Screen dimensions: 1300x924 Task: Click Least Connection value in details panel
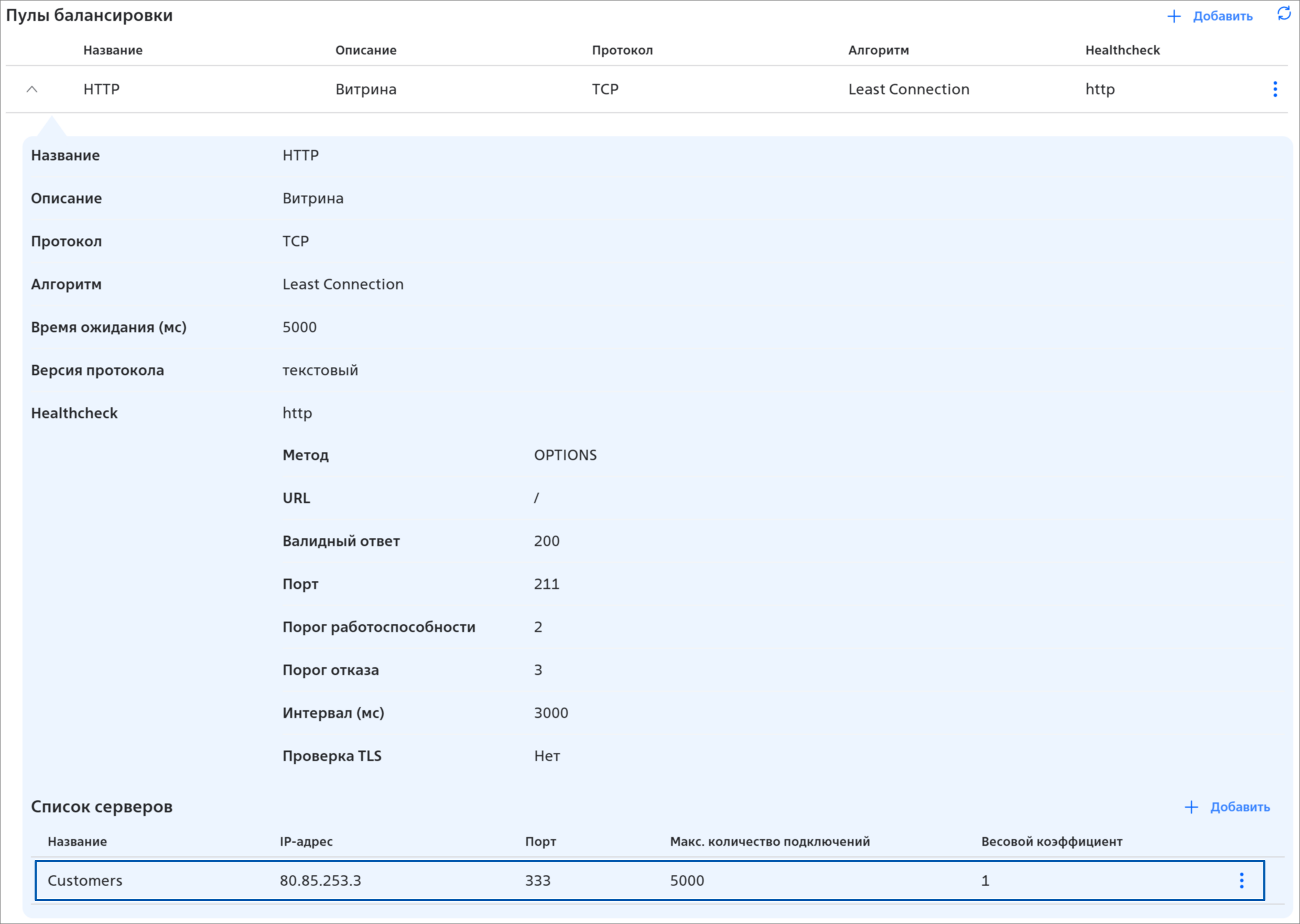point(343,284)
